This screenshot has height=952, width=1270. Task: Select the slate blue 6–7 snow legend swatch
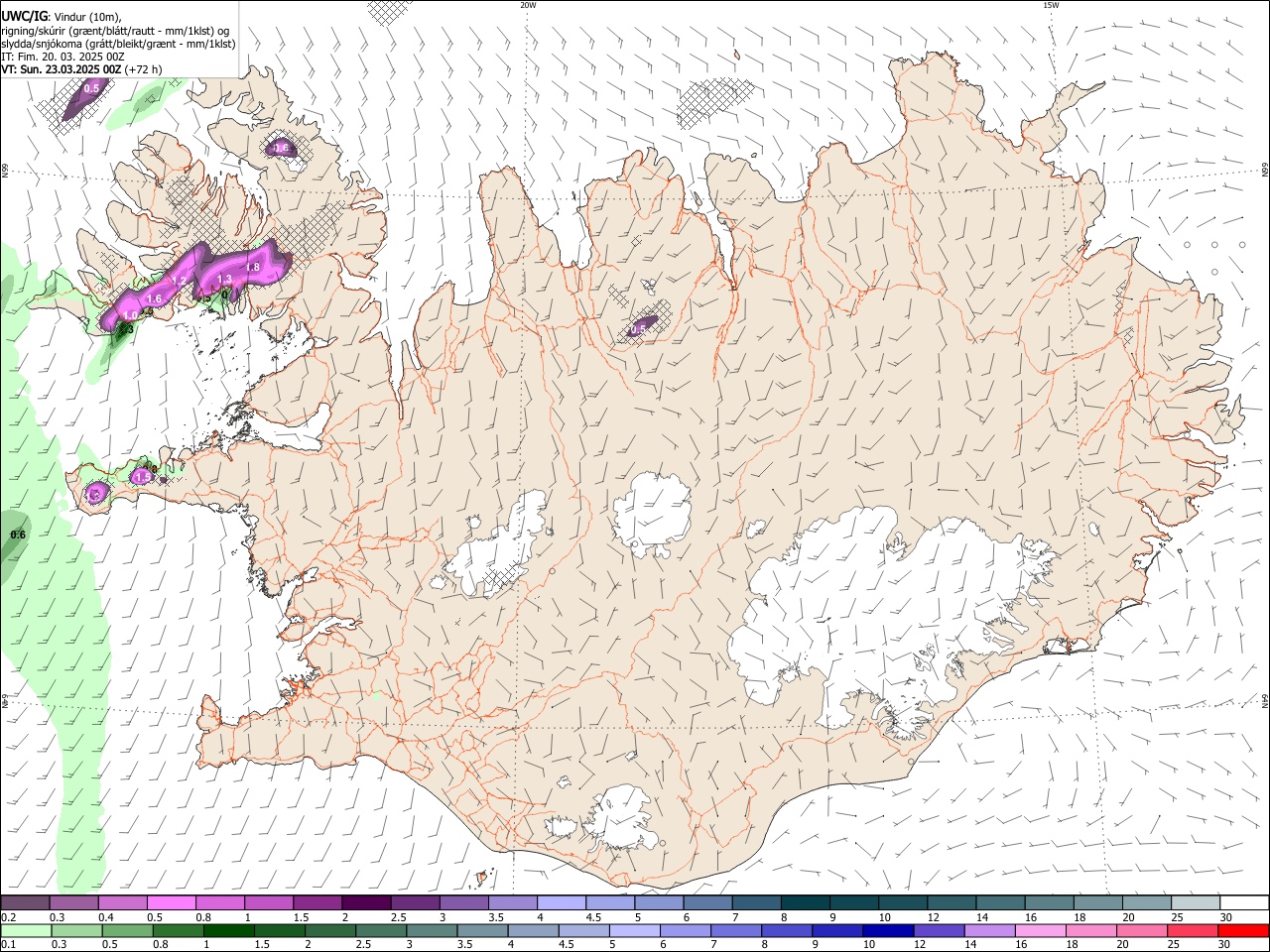[x=707, y=903]
